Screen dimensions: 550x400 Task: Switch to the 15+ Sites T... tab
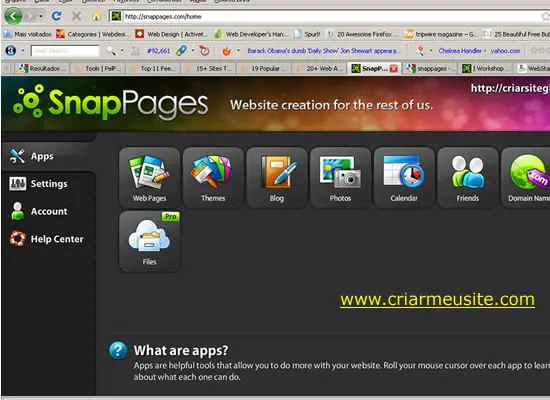(209, 68)
